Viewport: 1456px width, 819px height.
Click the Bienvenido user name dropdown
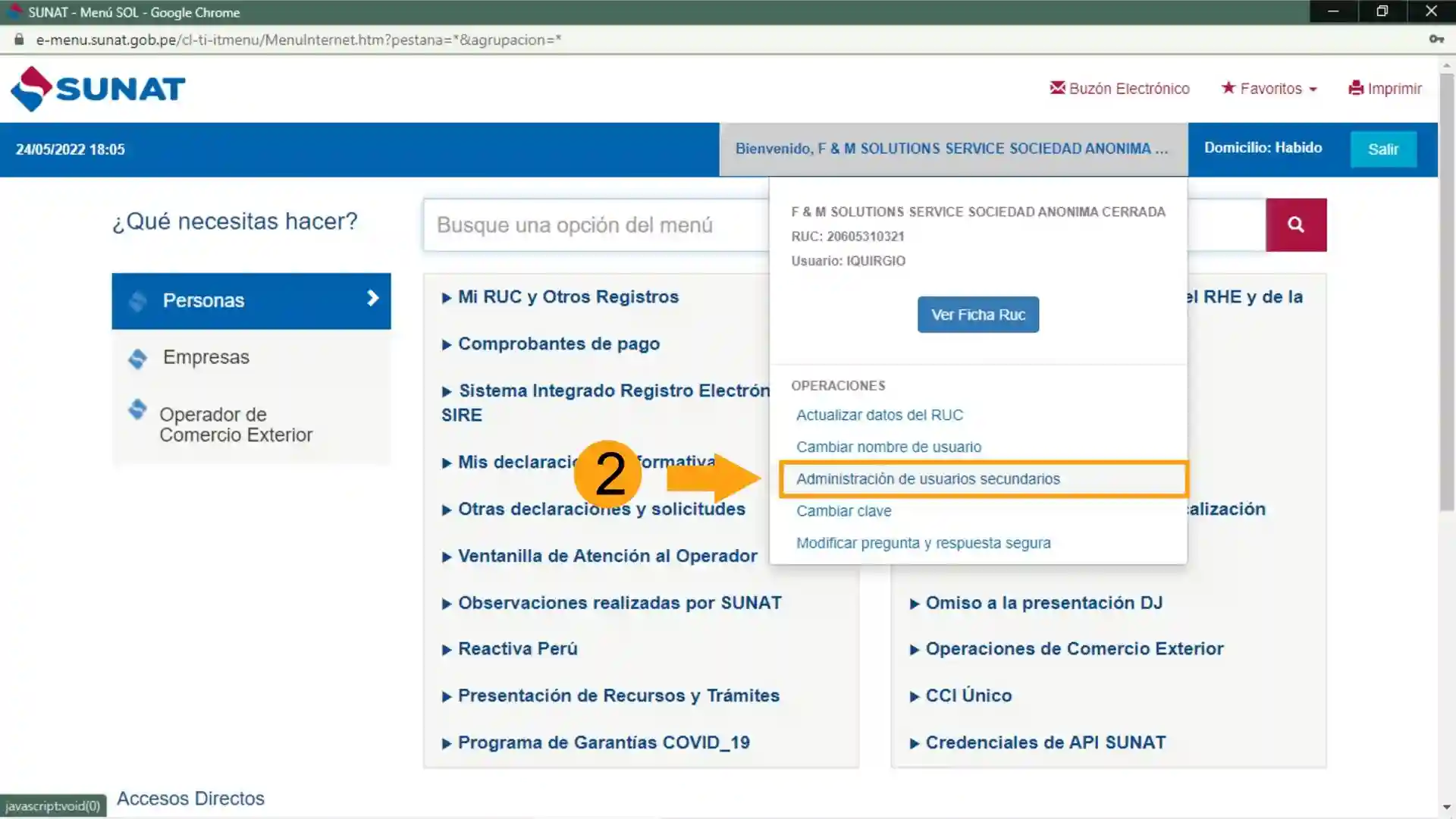point(953,149)
